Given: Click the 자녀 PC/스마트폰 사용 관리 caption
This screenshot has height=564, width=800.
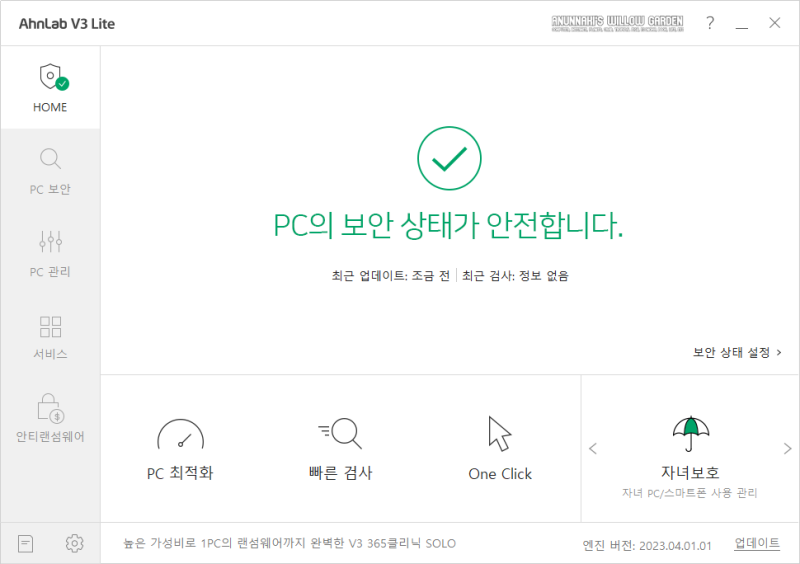Looking at the screenshot, I should pos(689,493).
